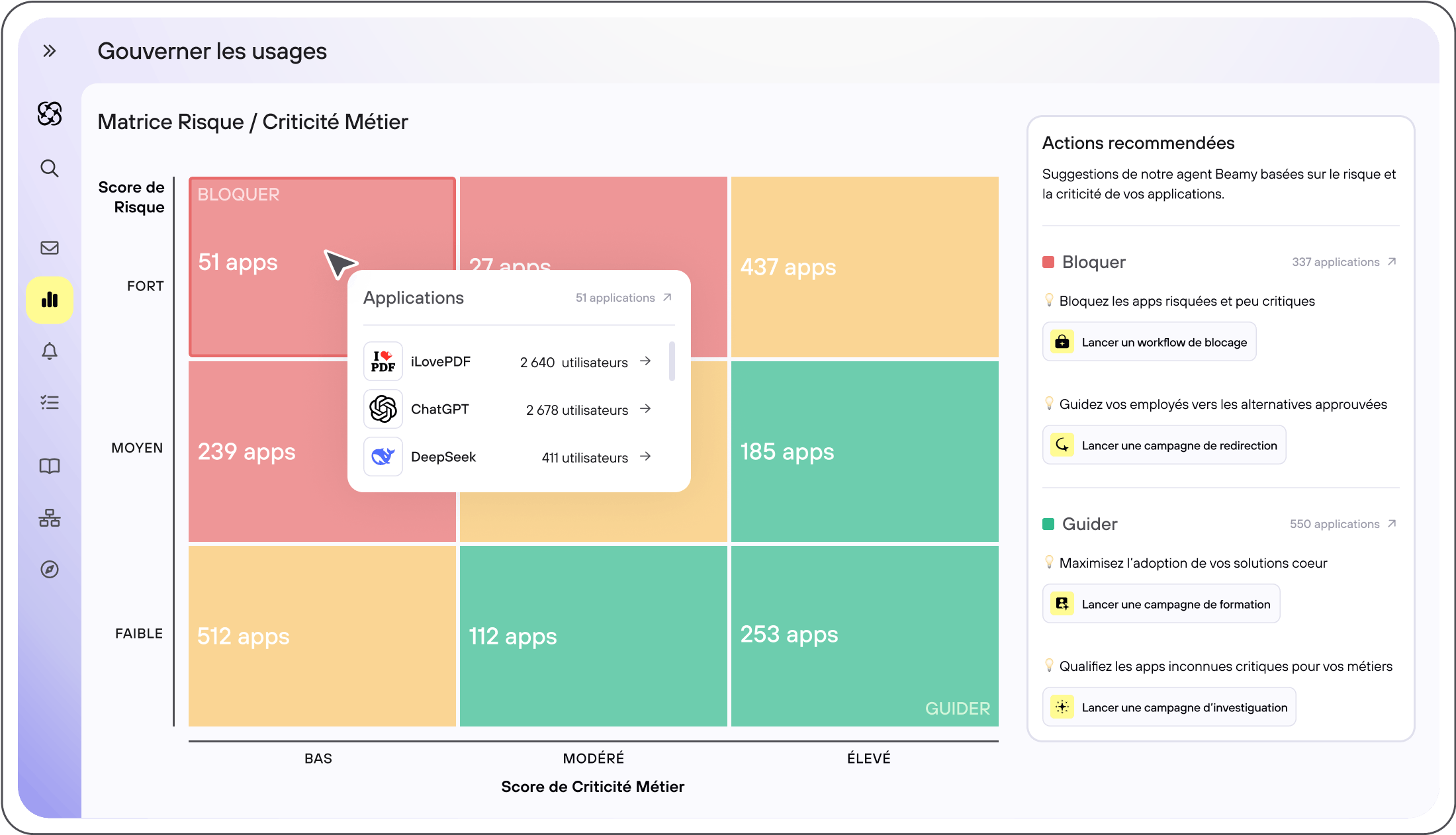The image size is (1456, 835).
Task: Open 51 applications link in popup
Action: point(623,298)
